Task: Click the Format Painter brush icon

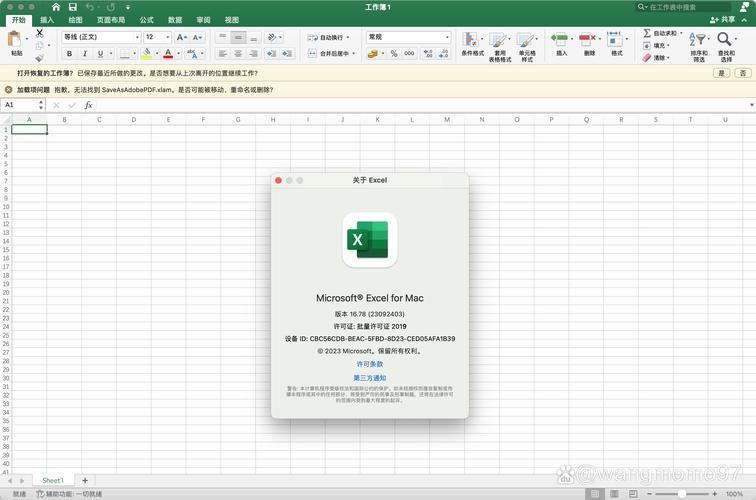Action: click(40, 58)
